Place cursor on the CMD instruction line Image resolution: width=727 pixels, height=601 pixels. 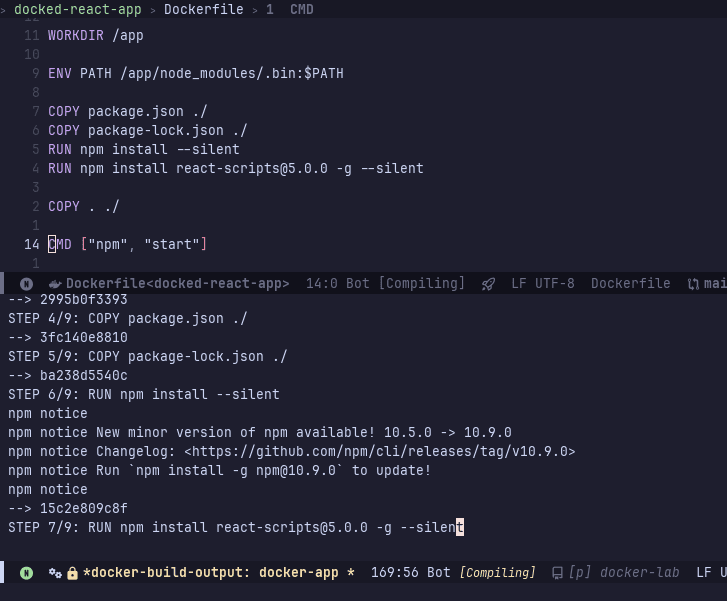tap(127, 244)
